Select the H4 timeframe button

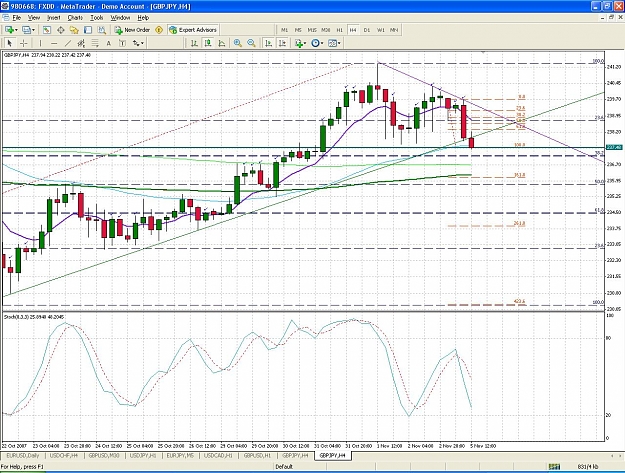click(x=353, y=30)
